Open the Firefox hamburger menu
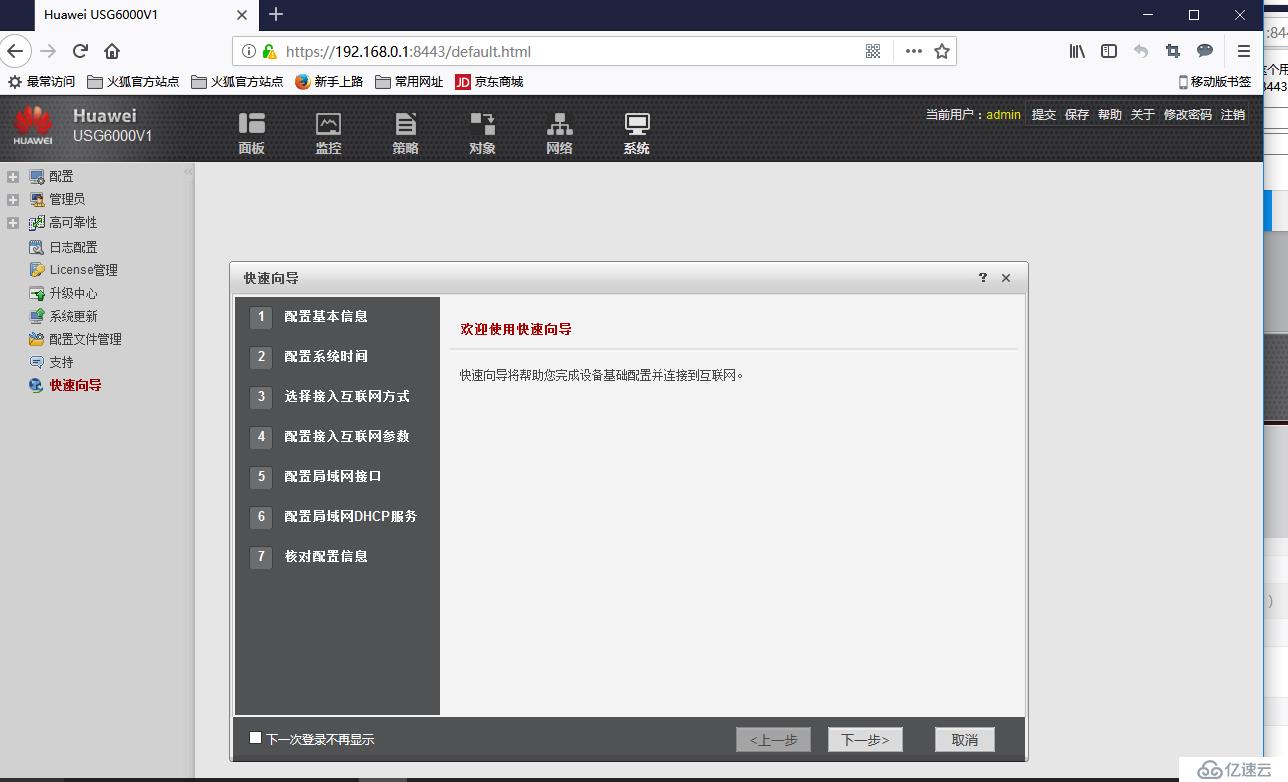Viewport: 1288px width, 782px height. (x=1244, y=51)
